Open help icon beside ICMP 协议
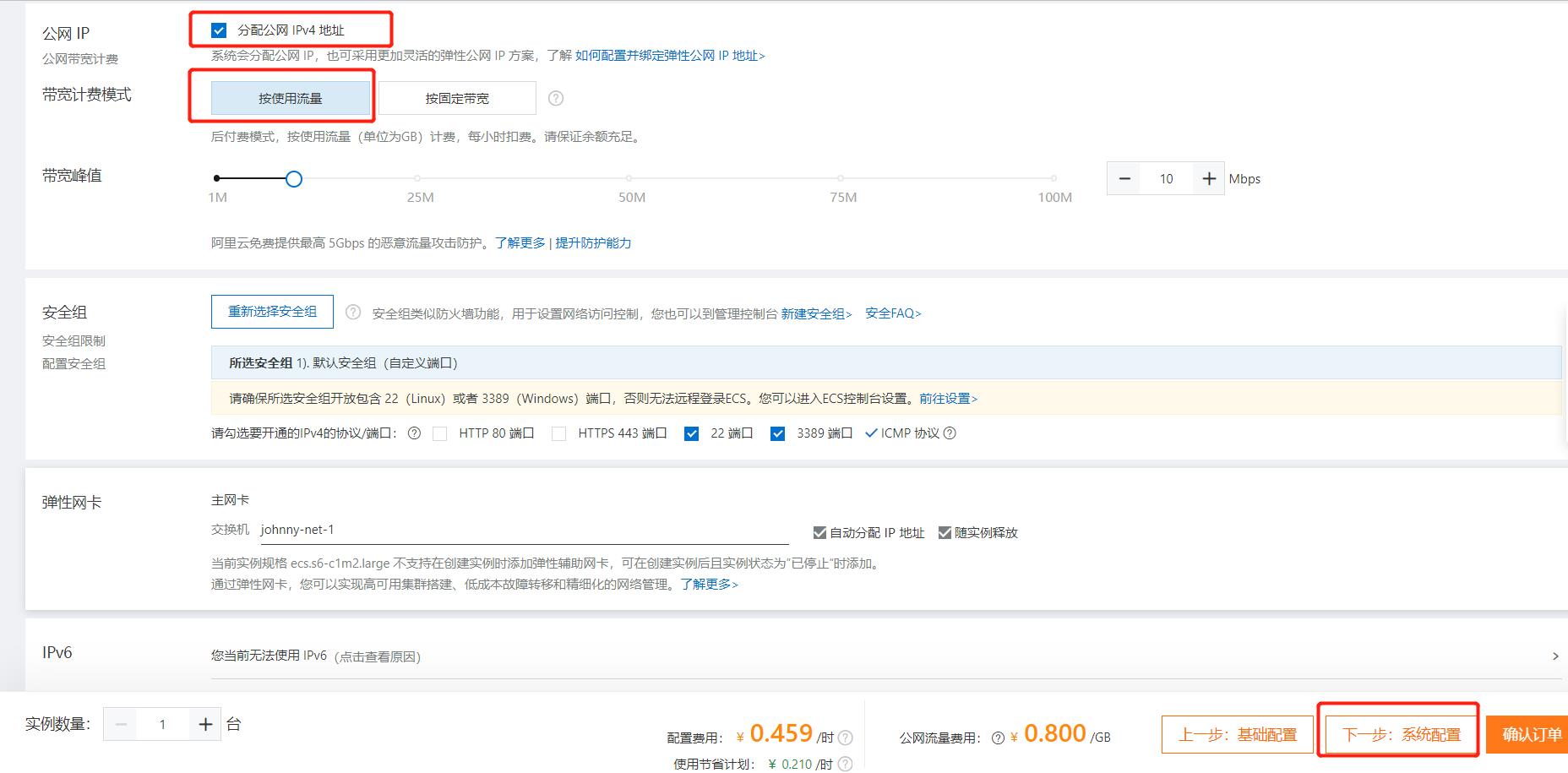The height and width of the screenshot is (773, 1568). coord(950,433)
